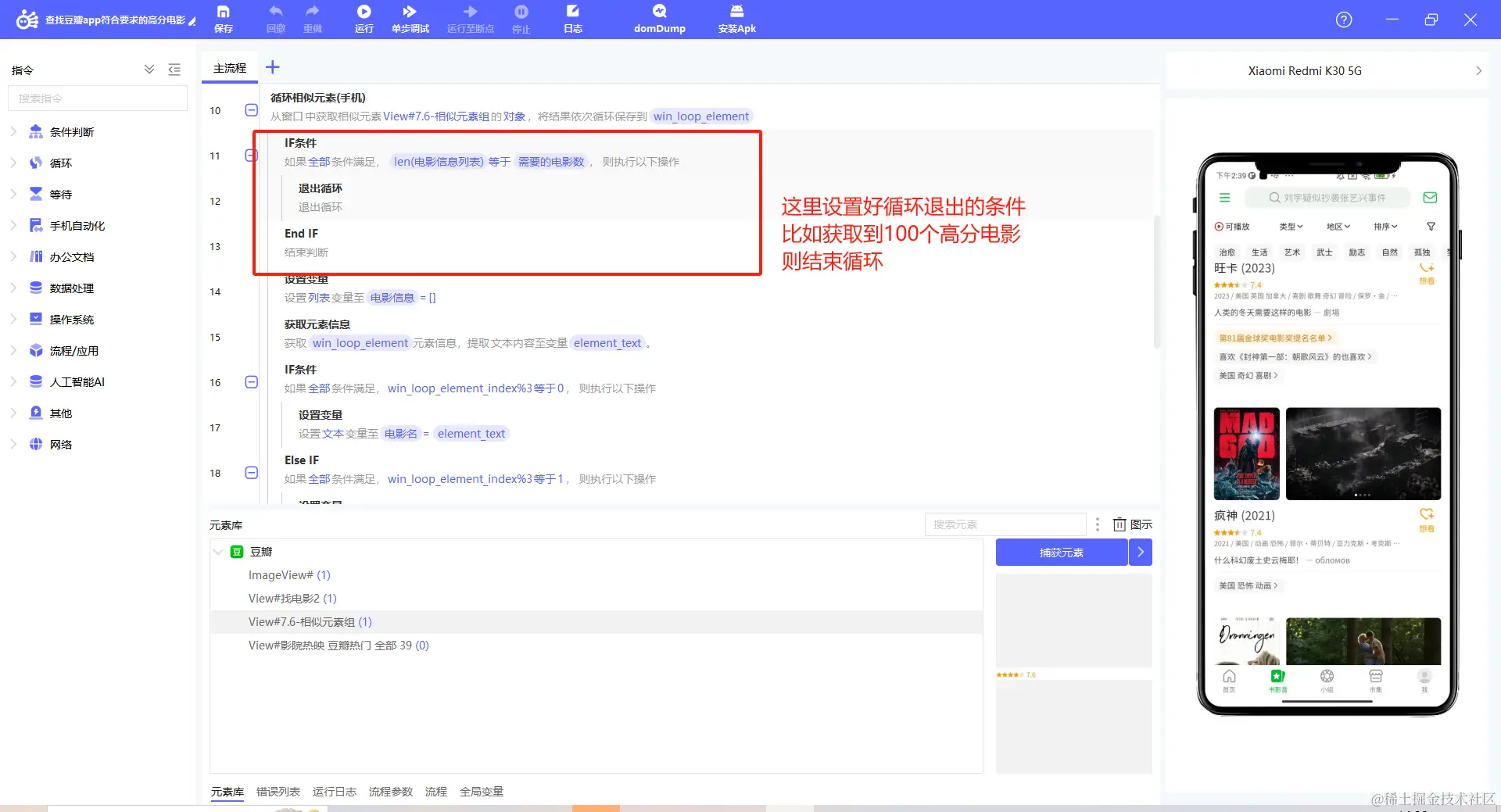
Task: Open the 捕获元素 arrow dropdown
Action: 1141,553
